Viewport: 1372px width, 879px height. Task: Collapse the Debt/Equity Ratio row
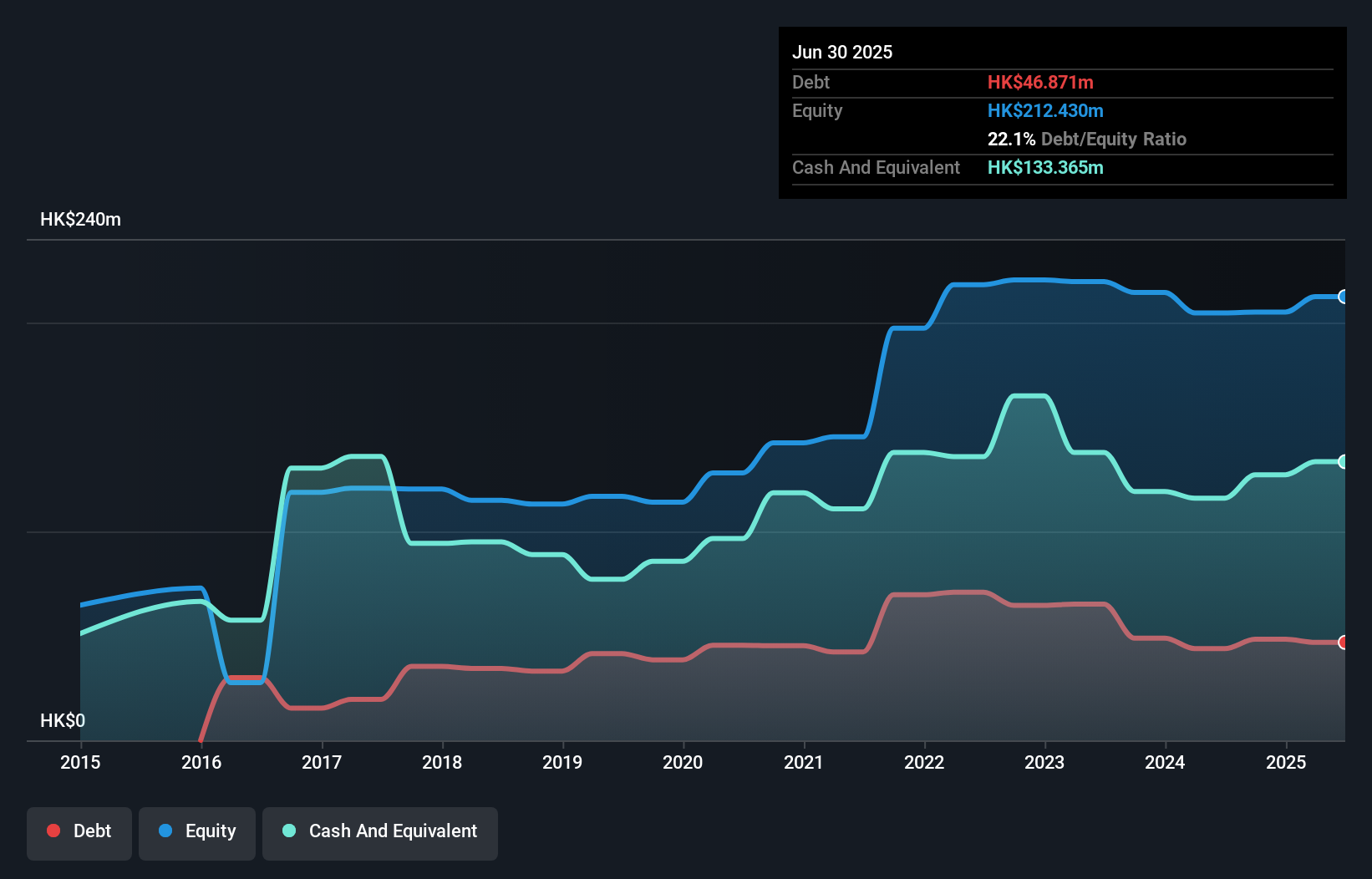pos(1087,139)
